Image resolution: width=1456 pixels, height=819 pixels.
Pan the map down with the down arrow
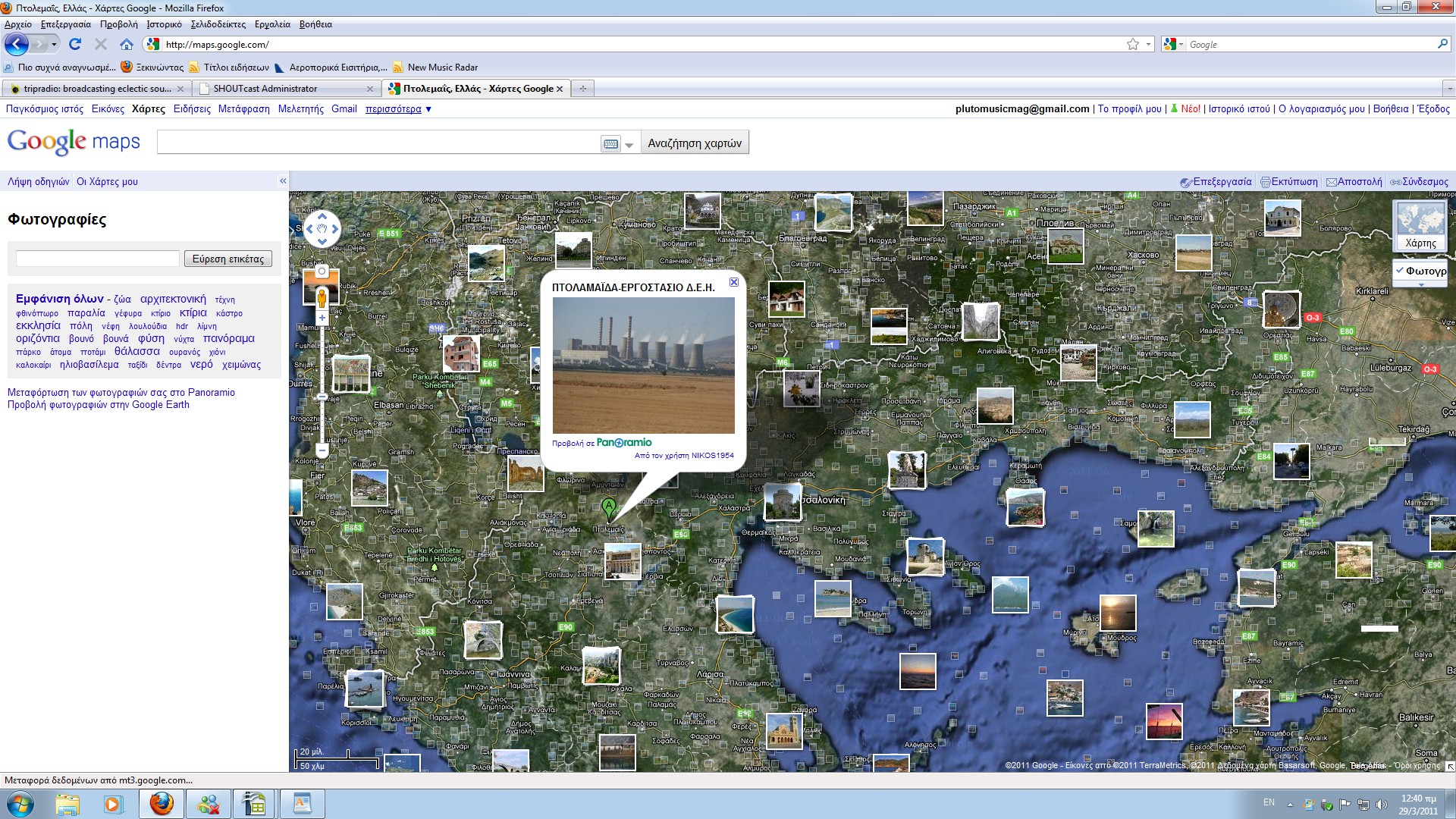[x=322, y=241]
